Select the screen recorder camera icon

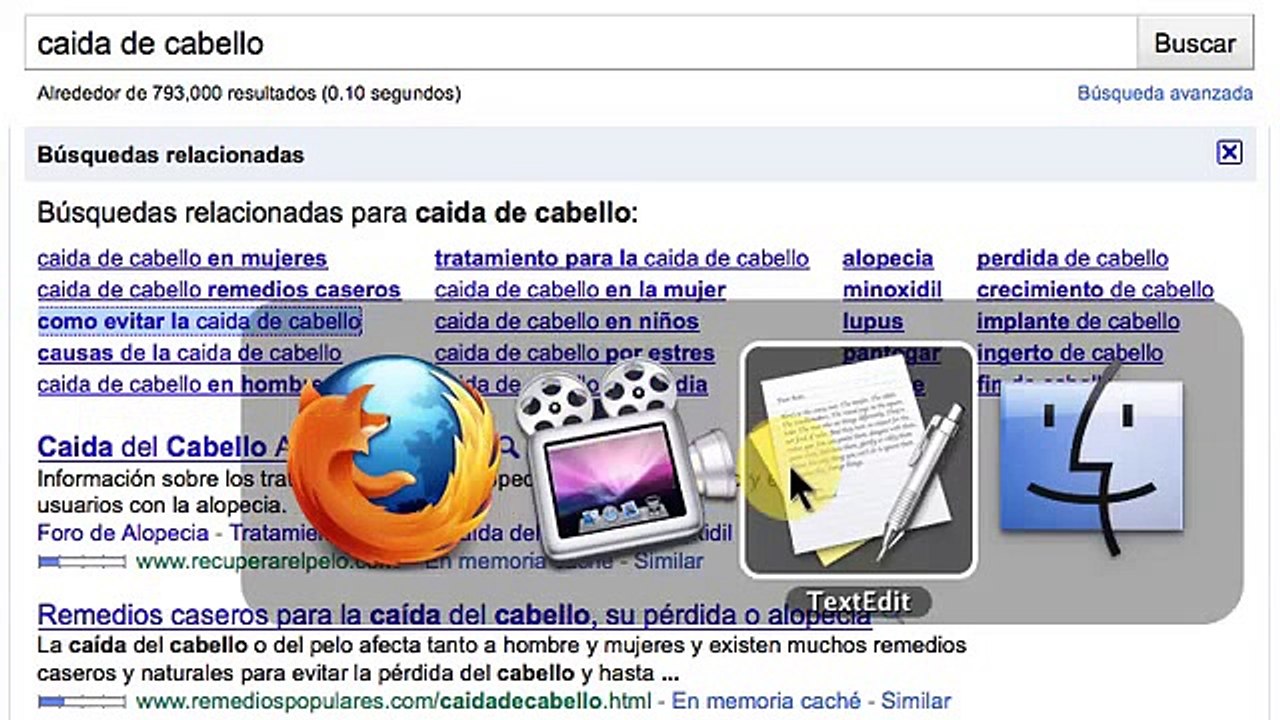click(x=625, y=460)
